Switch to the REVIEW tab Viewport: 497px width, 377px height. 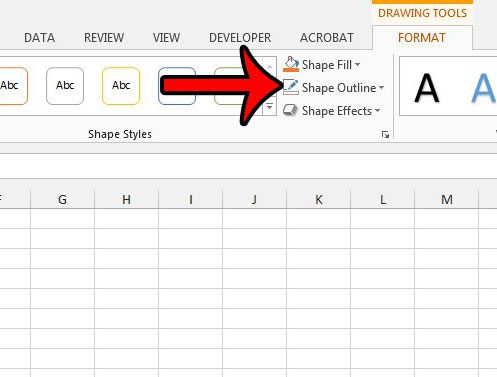(x=104, y=38)
